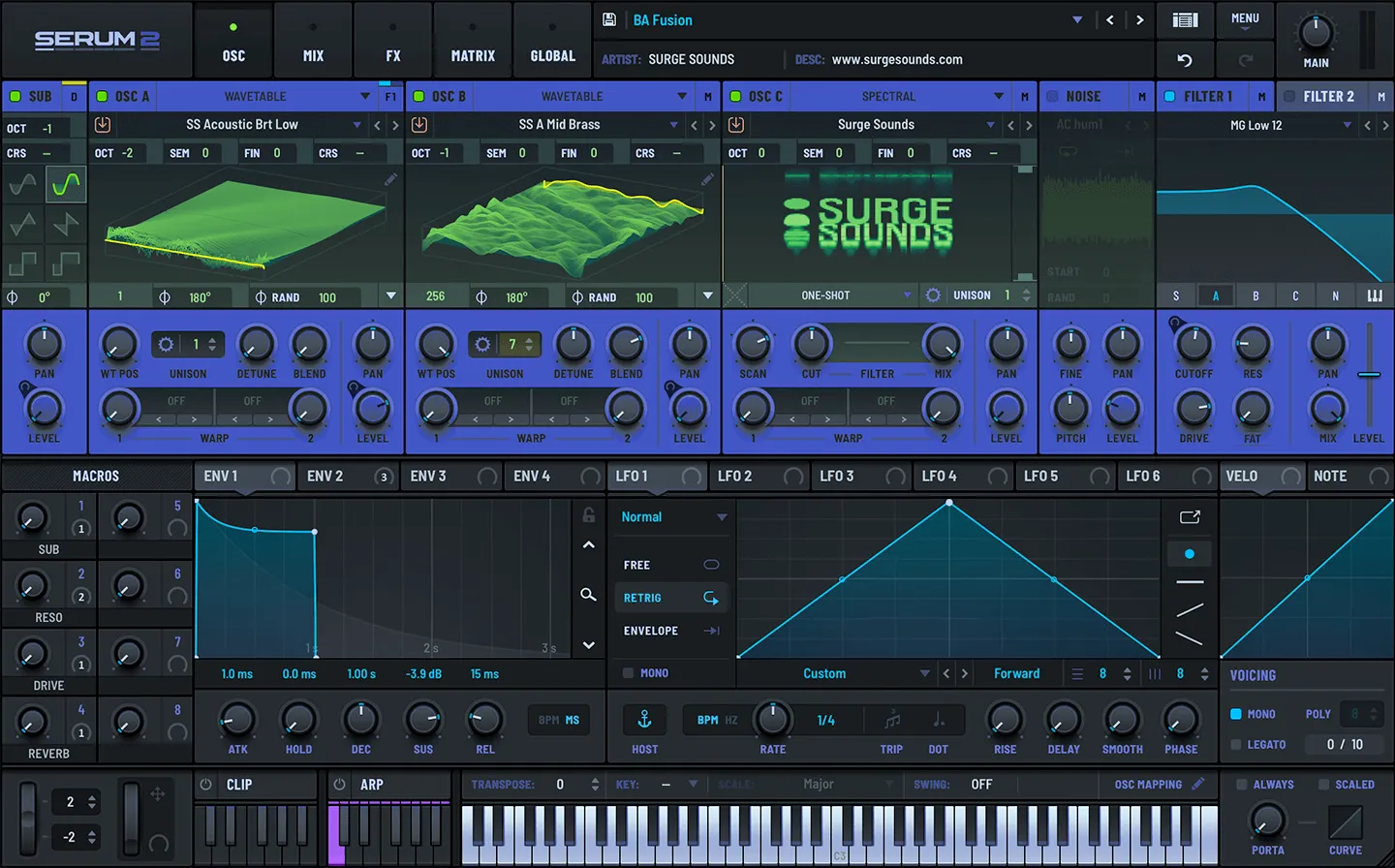Open the MG Low 12 filter type dropdown
Screen dimensions: 1395x868
pyautogui.click(x=1348, y=125)
